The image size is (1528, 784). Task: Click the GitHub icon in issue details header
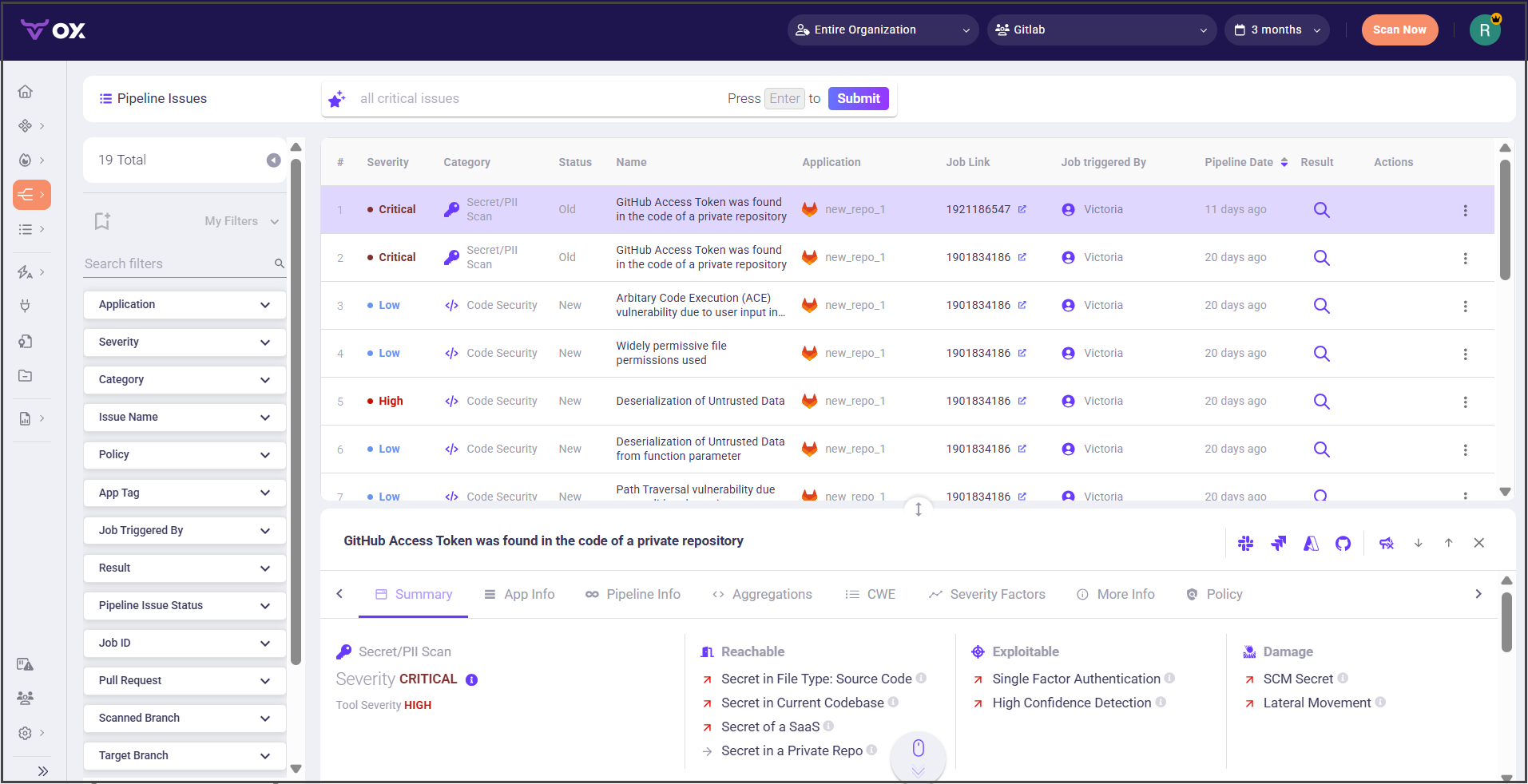coord(1343,544)
